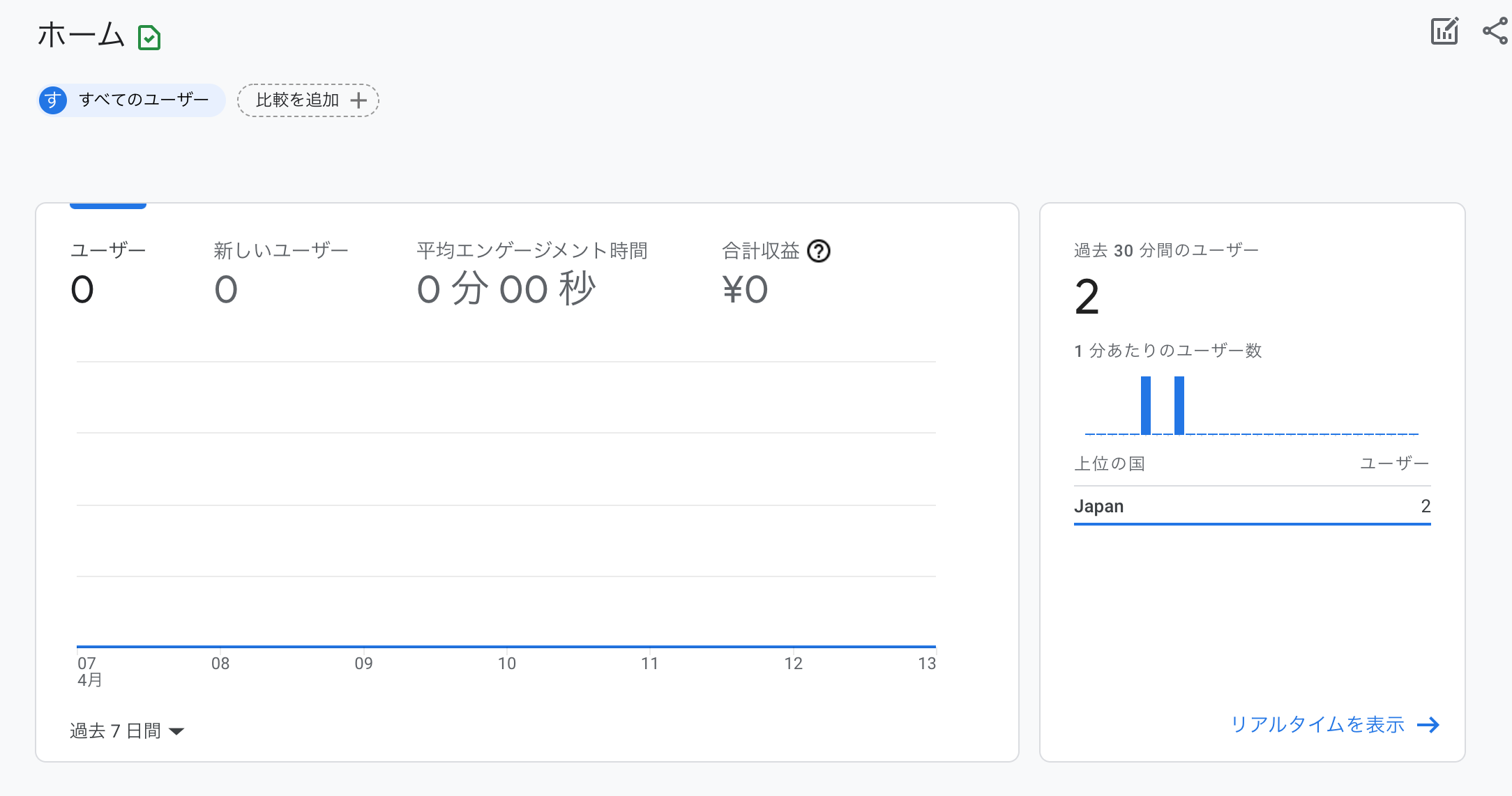Click the 10 date marker on chart axis
Screen dimensions: 1512x796
tap(507, 664)
